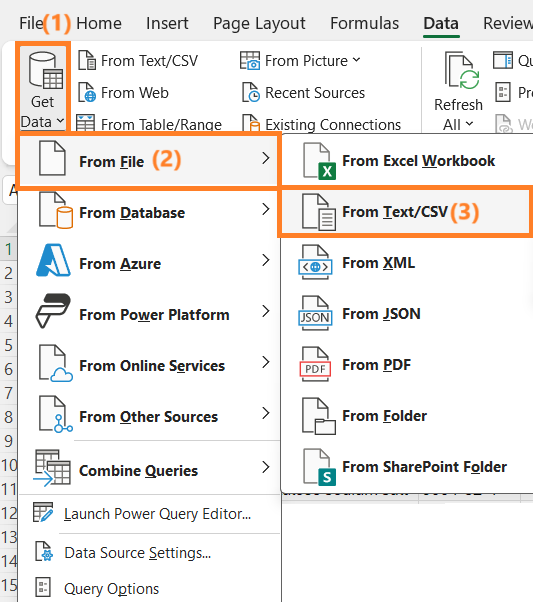
Task: Click the From Azure logo icon
Action: [53, 261]
